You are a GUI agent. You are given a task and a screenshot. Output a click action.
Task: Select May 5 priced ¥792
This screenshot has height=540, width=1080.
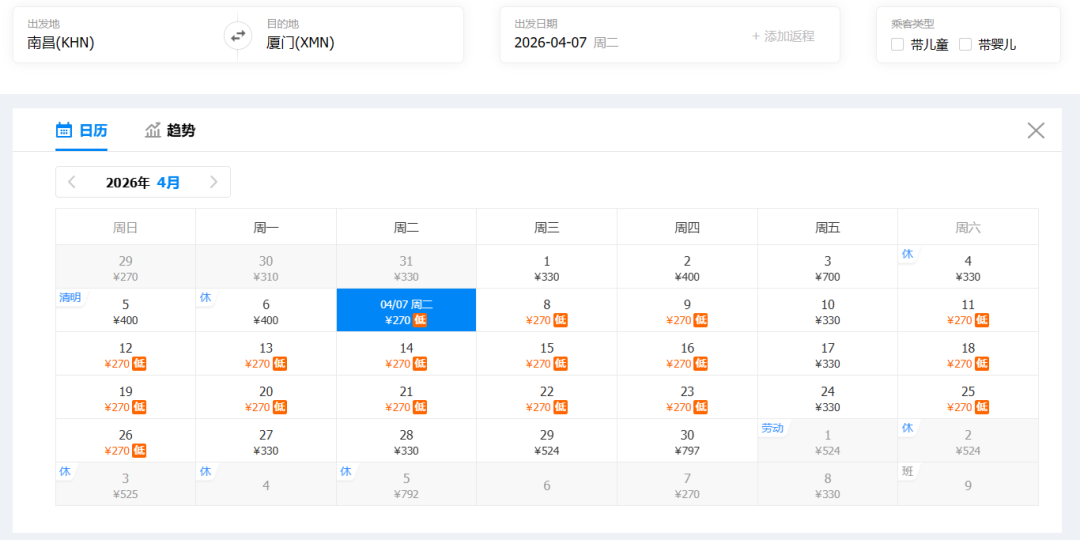pyautogui.click(x=406, y=484)
